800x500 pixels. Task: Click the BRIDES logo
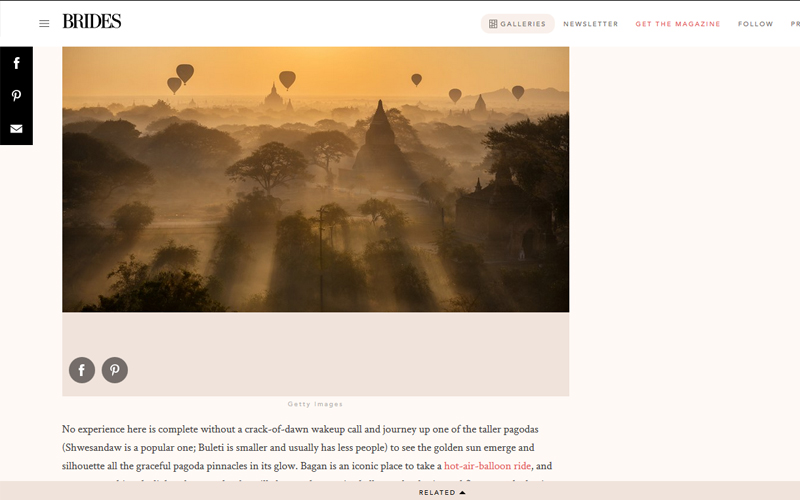tap(92, 21)
